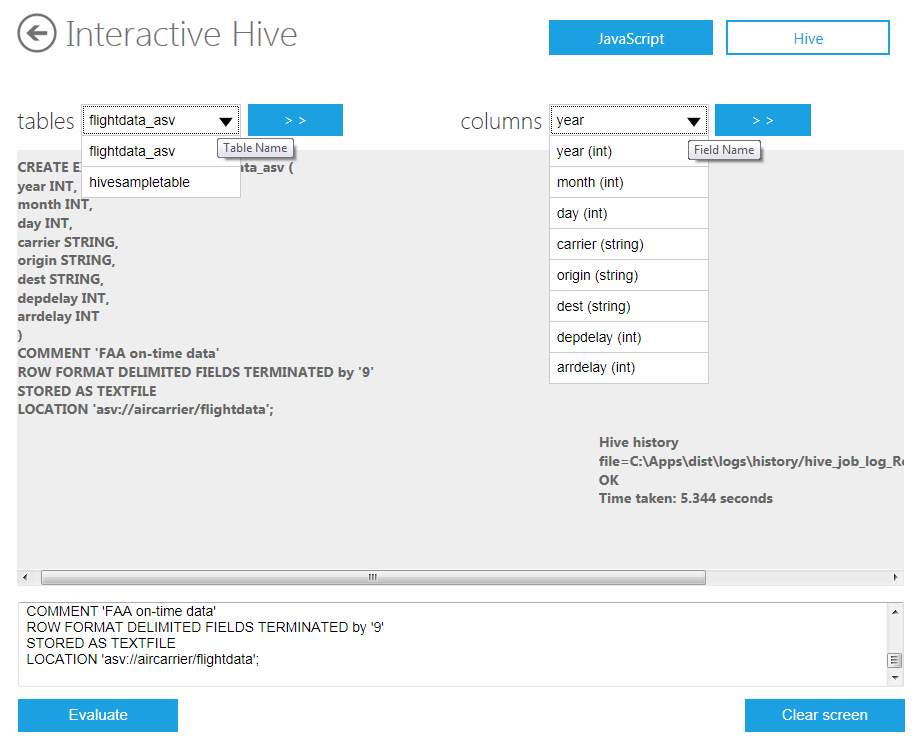Insert table name with tables >> button

point(295,120)
